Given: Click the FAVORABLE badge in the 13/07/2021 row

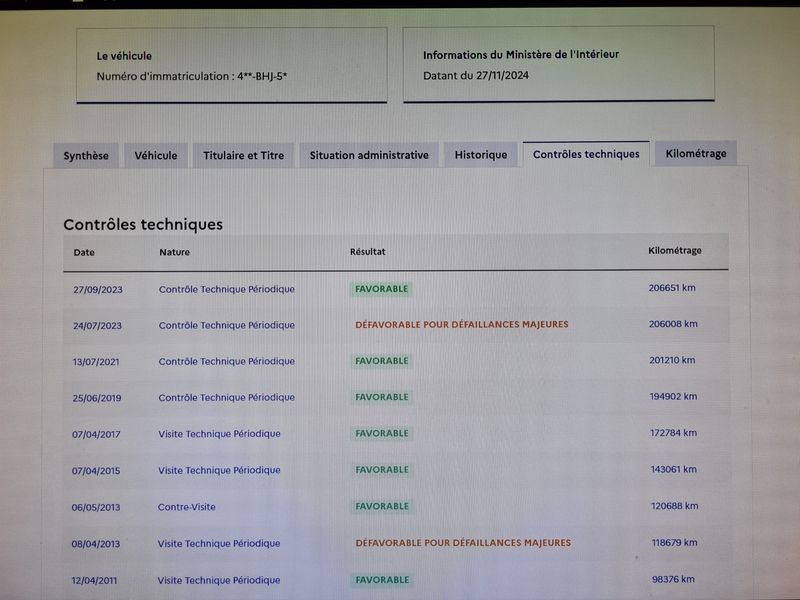Looking at the screenshot, I should click(382, 361).
